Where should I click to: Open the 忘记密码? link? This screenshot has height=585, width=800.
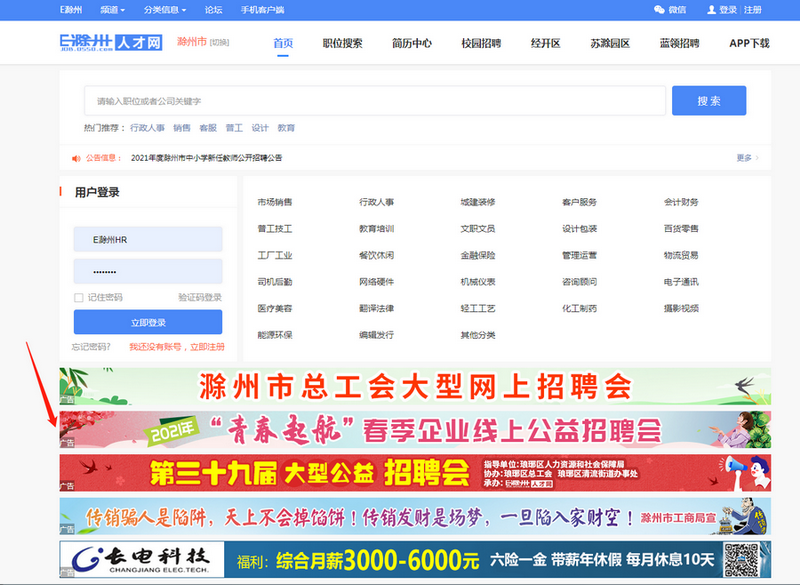click(x=91, y=347)
